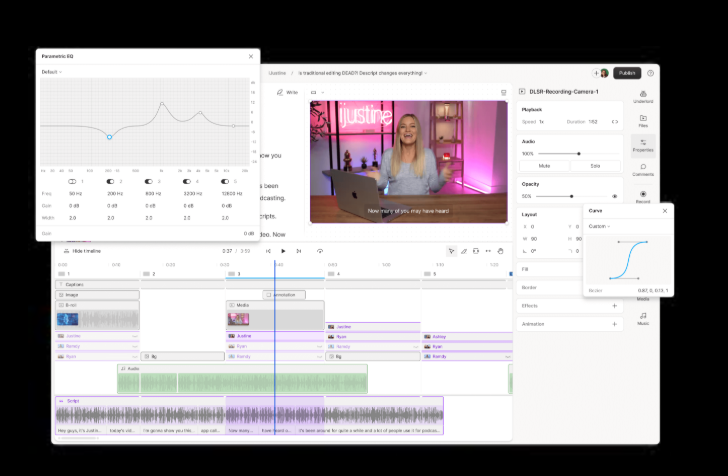
Task: Expand the Ramdy track in scene 5
Action: pyautogui.click(x=507, y=357)
